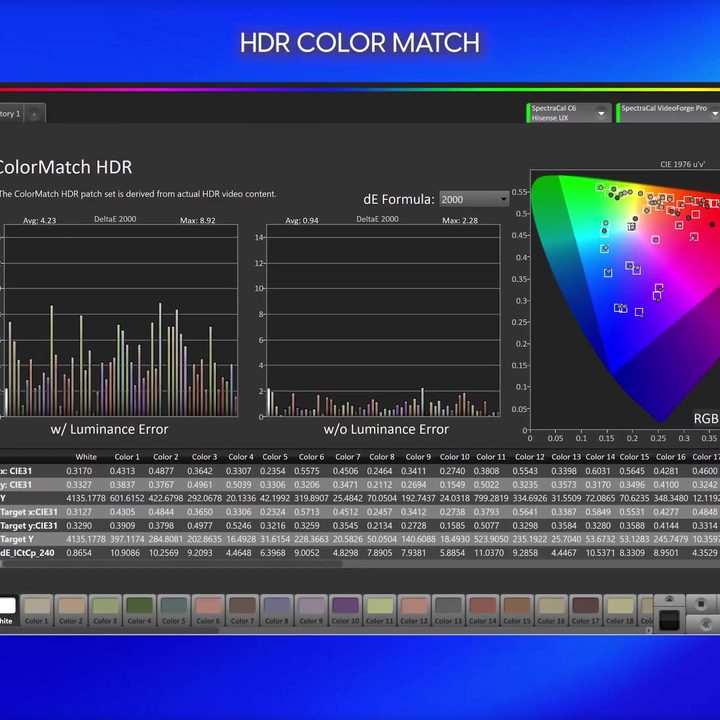Select the Color 7 patch swatch
Viewport: 720px width, 720px height.
point(242,610)
